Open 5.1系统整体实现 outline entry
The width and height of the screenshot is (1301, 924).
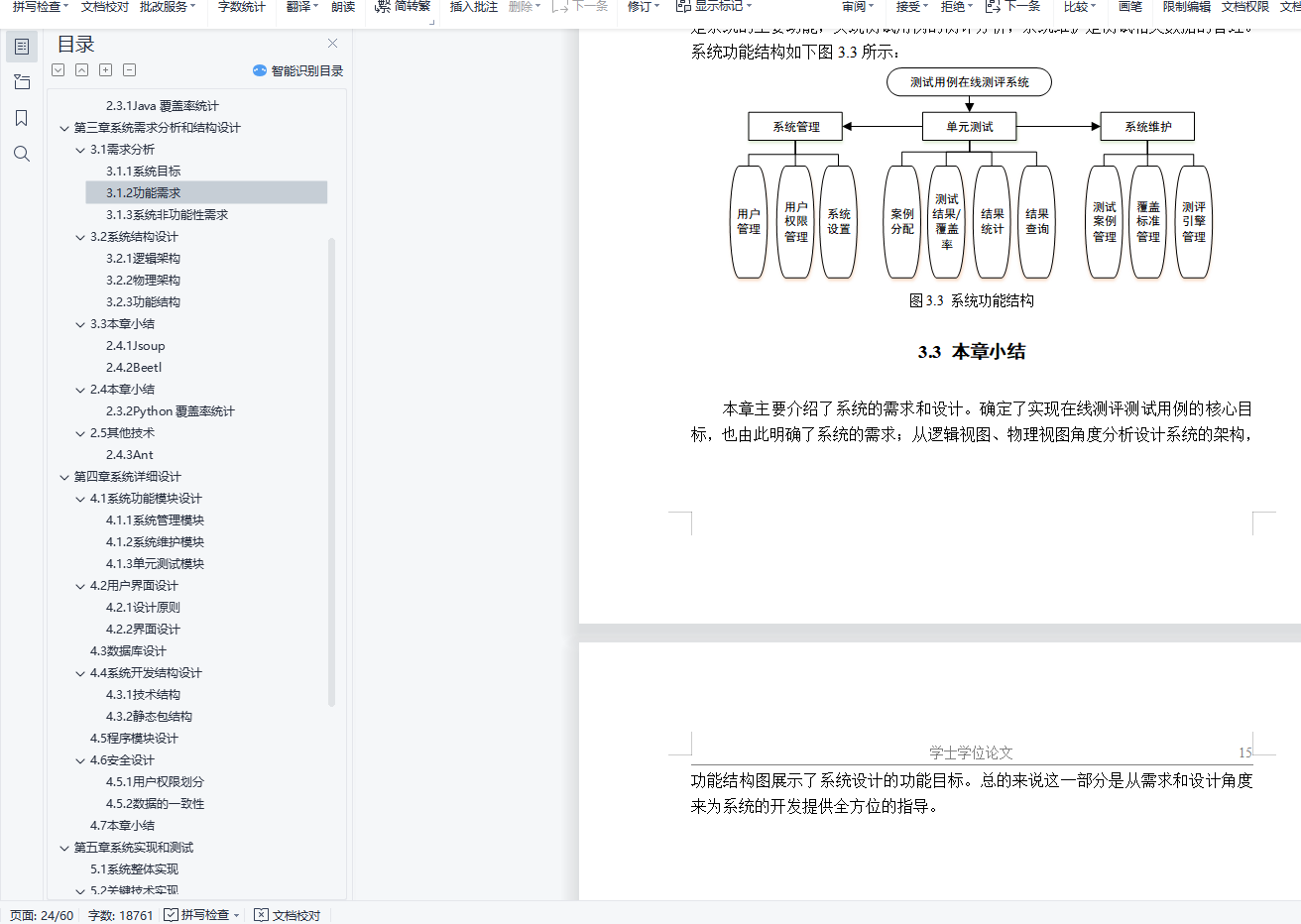click(134, 869)
